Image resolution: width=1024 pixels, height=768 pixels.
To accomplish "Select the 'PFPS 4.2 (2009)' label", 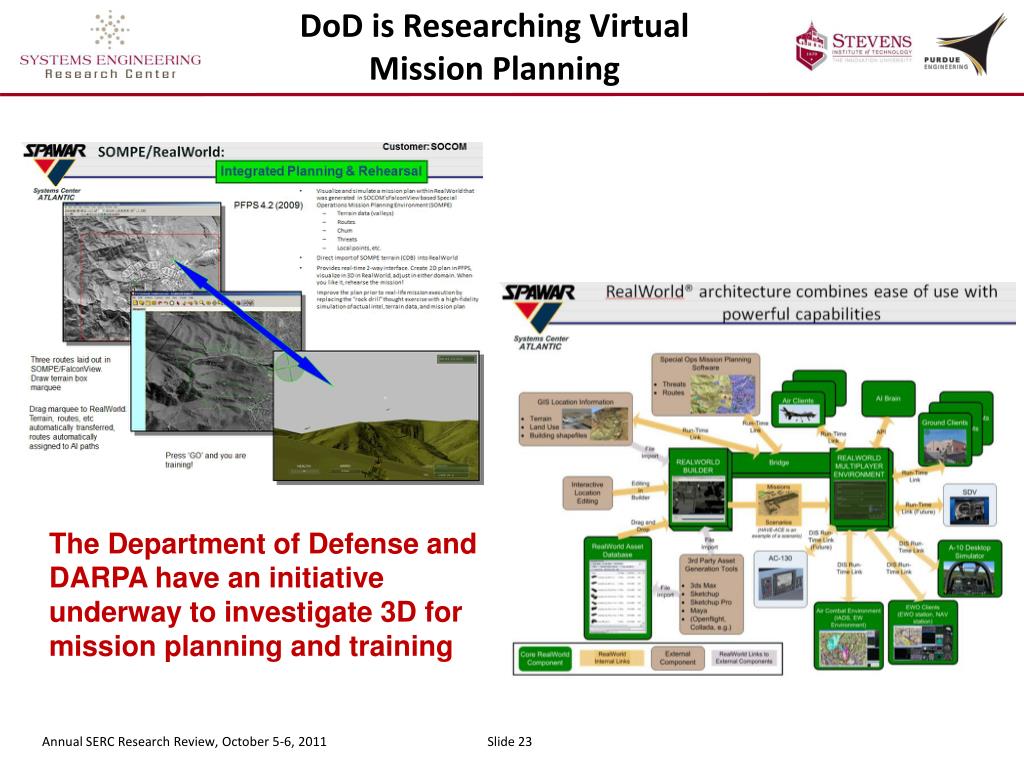I will tap(268, 205).
